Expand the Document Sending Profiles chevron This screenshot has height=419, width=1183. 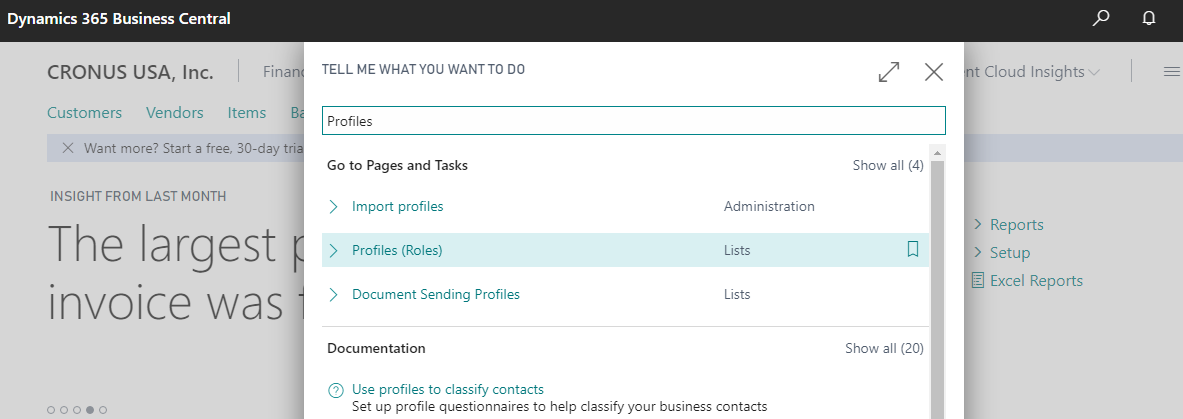click(x=334, y=295)
